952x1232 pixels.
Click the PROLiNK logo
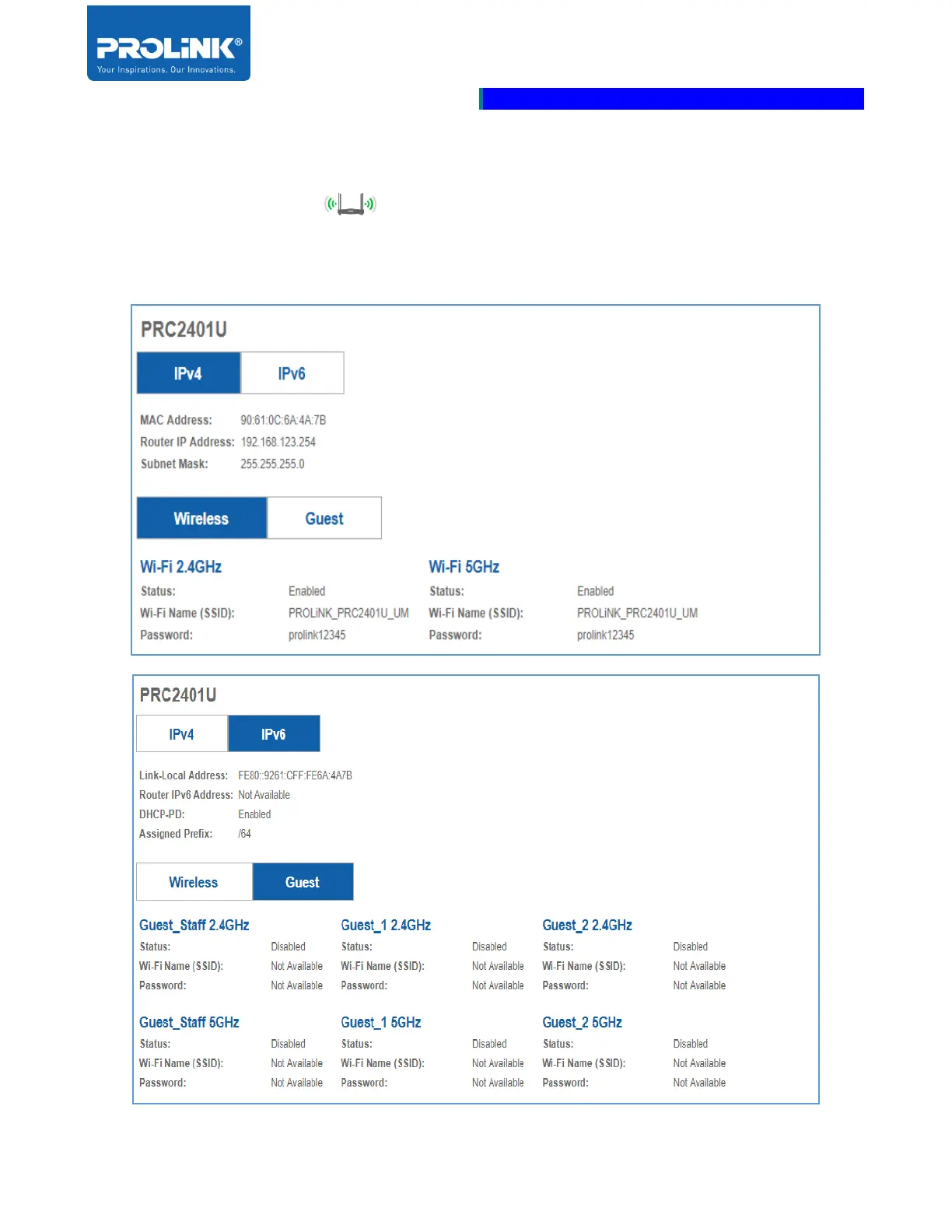pos(169,44)
